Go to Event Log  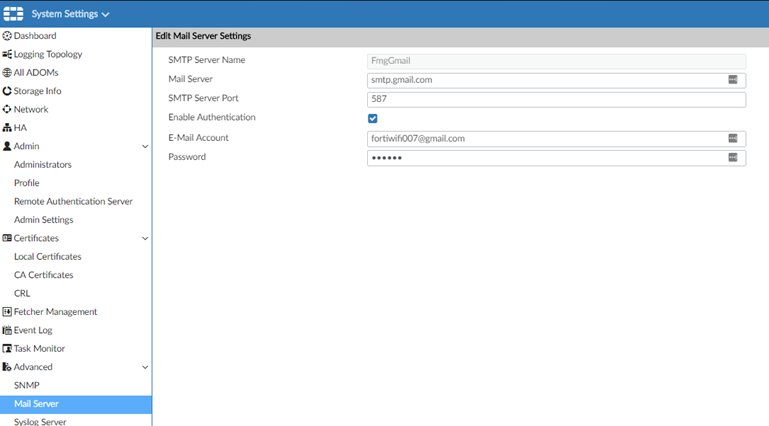click(33, 330)
